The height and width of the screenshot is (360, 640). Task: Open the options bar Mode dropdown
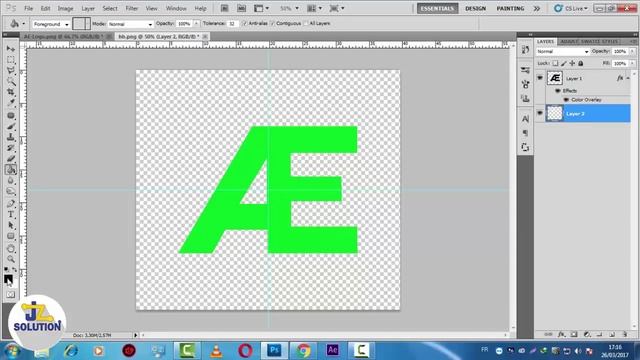point(130,24)
